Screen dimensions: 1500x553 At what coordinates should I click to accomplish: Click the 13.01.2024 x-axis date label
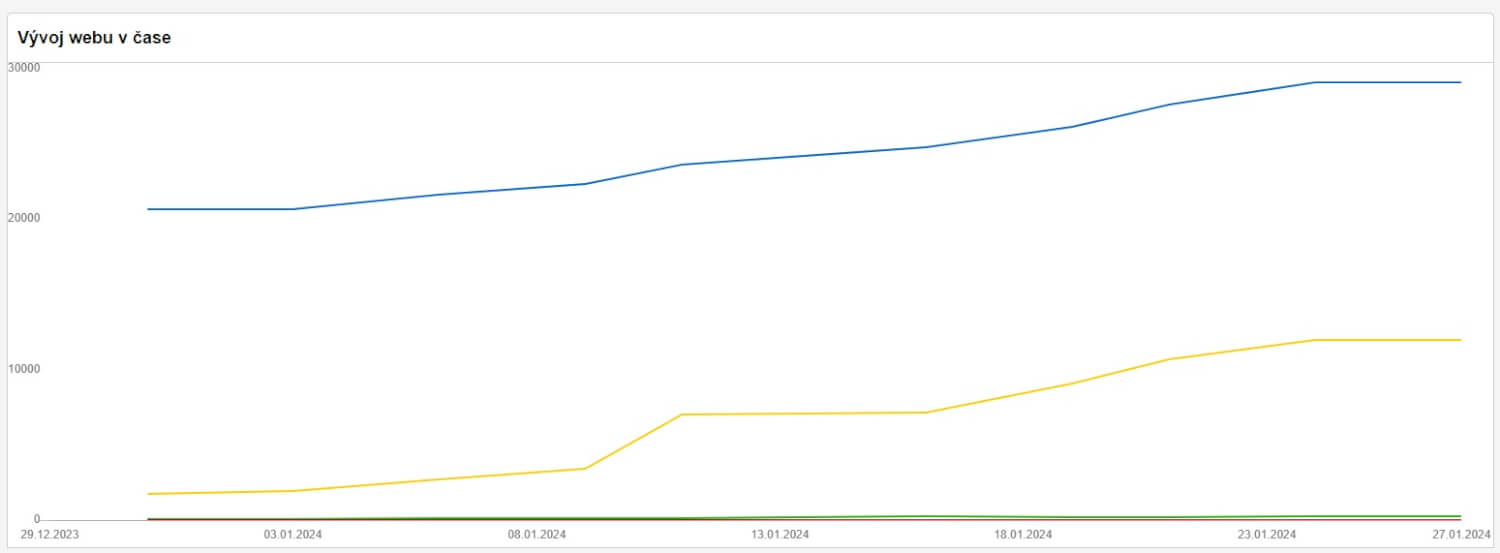[780, 534]
